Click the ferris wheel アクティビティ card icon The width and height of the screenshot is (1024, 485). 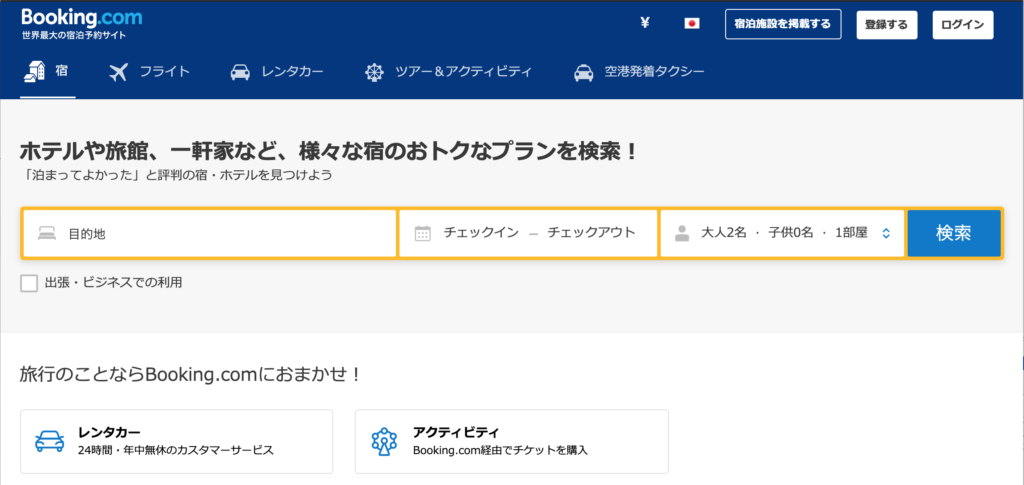click(384, 441)
